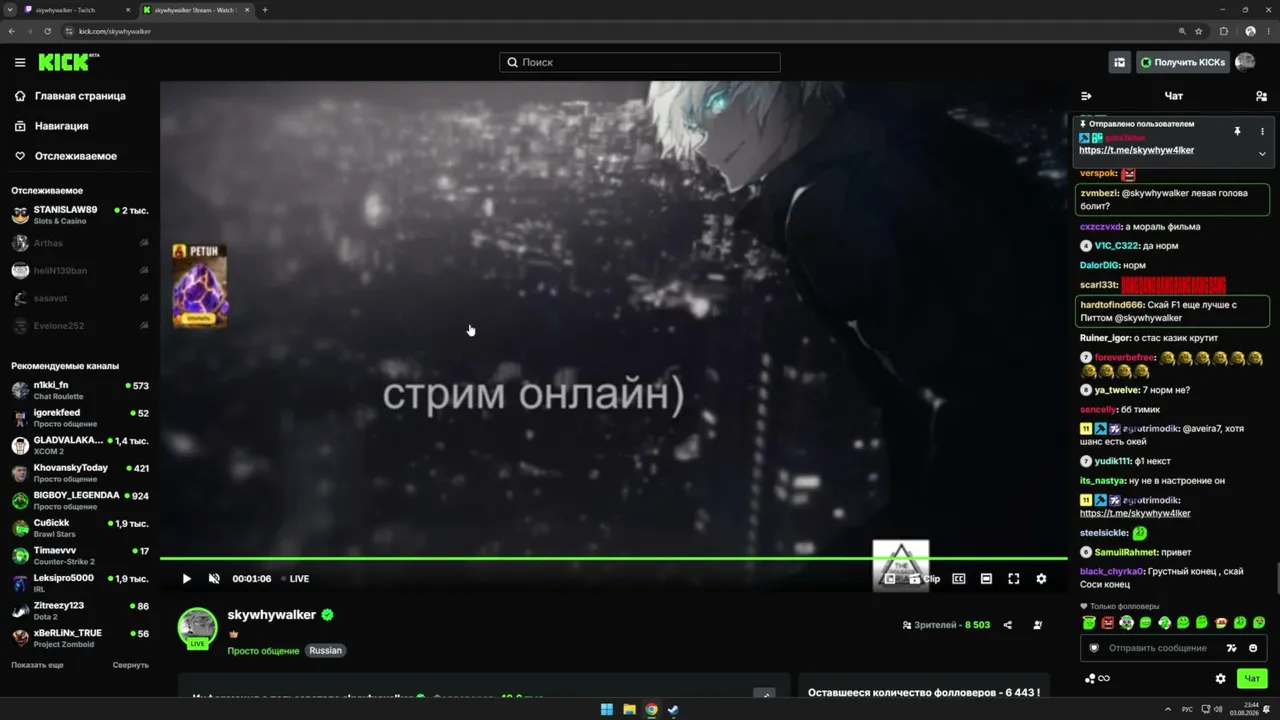Open a new browser tab

pos(265,10)
